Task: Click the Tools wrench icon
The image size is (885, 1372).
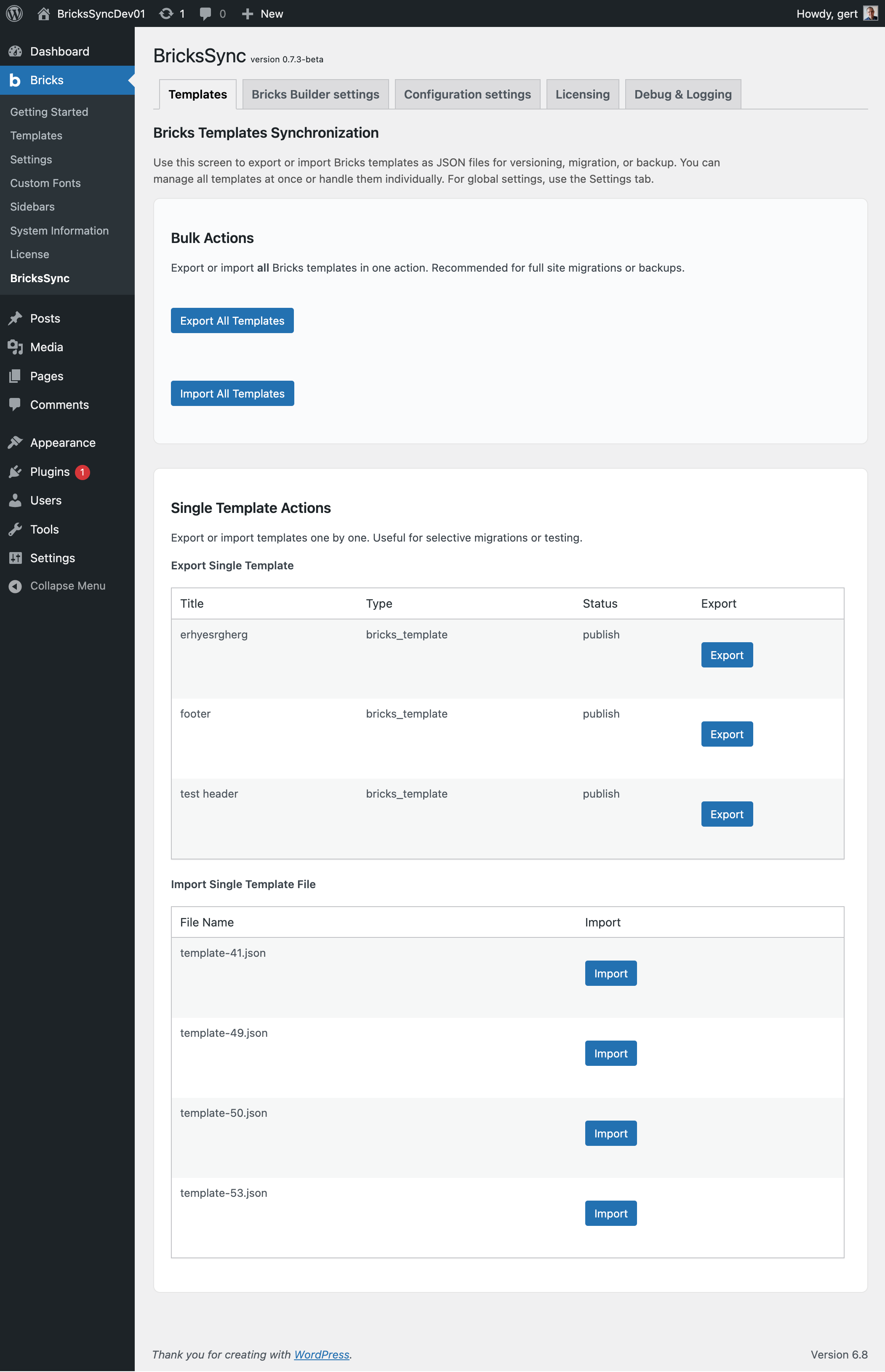Action: pyautogui.click(x=15, y=529)
